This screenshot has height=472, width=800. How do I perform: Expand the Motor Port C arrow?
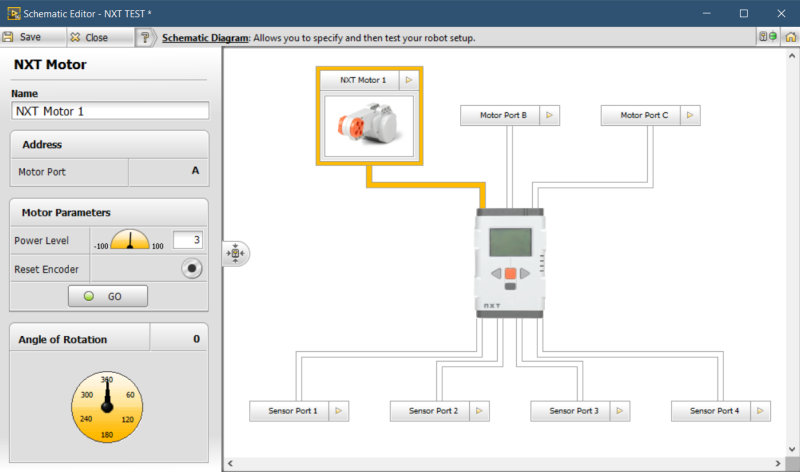pyautogui.click(x=690, y=115)
